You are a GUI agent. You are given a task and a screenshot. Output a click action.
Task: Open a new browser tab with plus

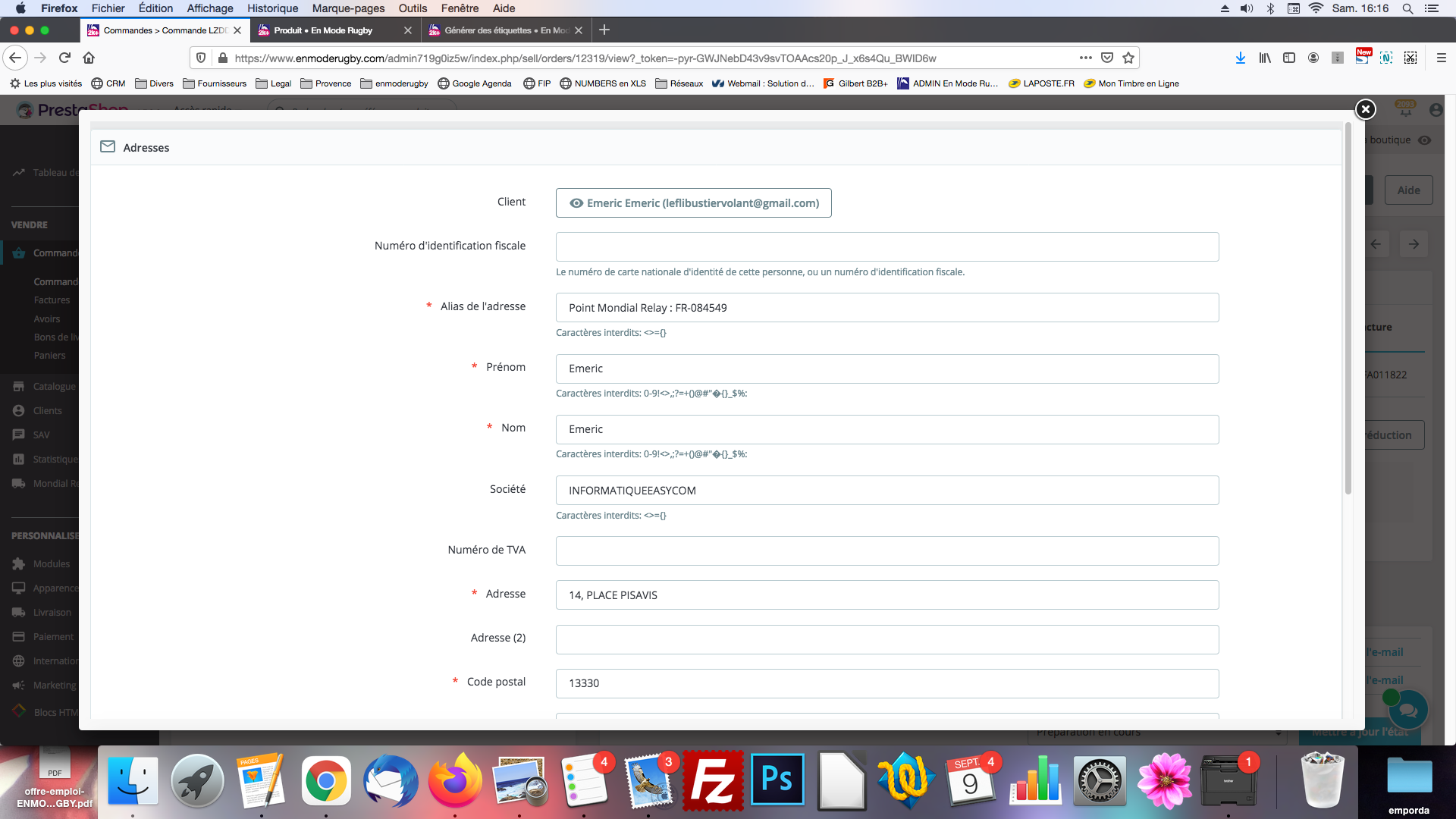pyautogui.click(x=604, y=30)
